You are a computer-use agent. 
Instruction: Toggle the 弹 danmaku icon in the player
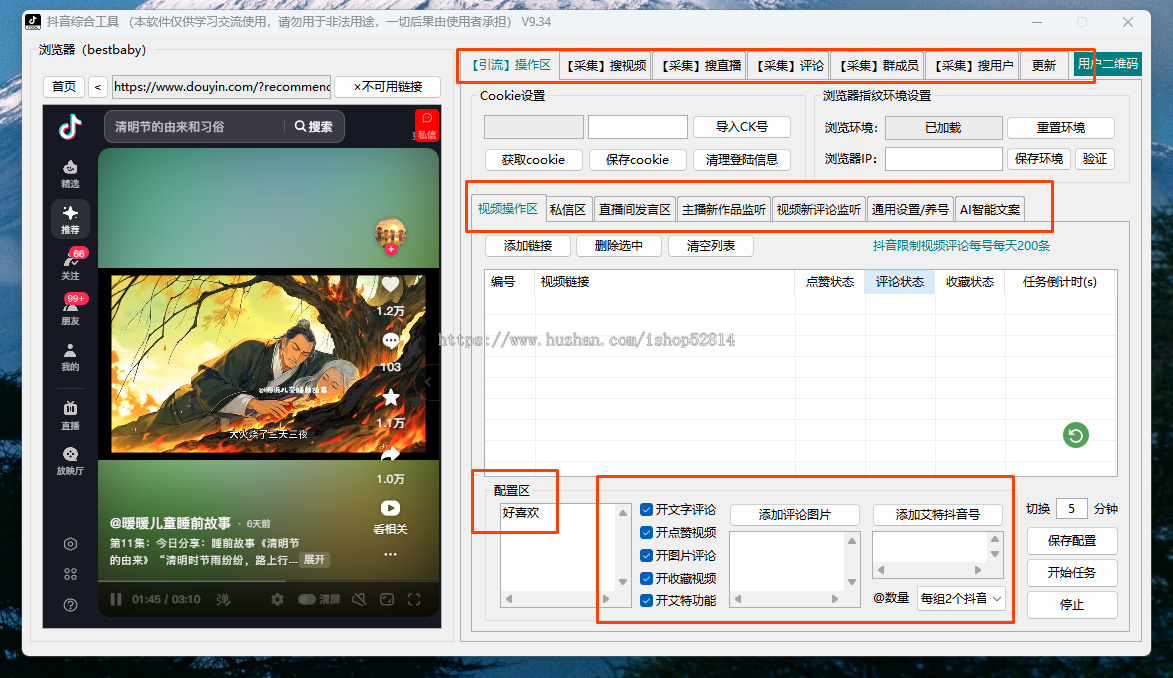tap(223, 599)
